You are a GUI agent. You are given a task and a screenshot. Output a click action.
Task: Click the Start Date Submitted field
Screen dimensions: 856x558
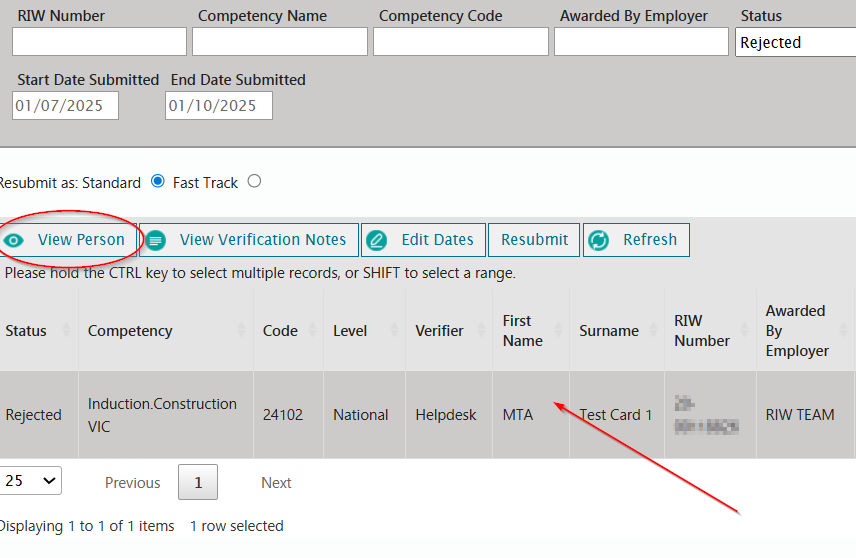tap(66, 106)
